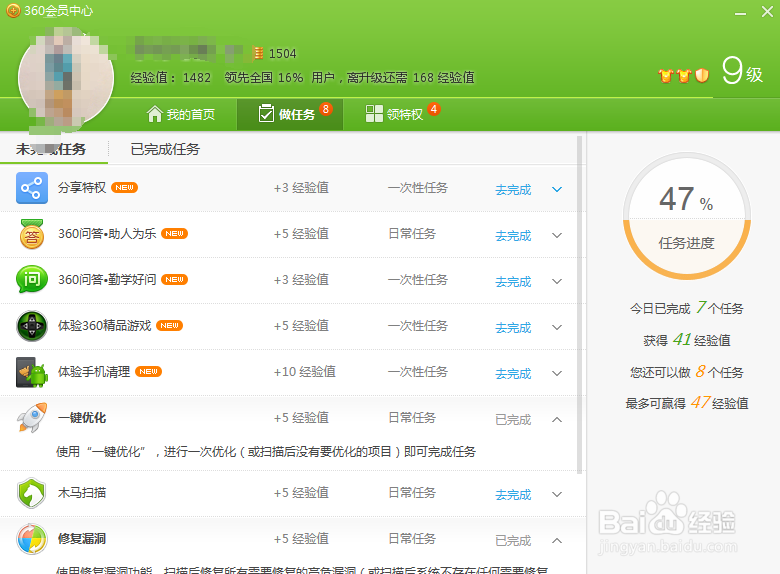The height and width of the screenshot is (574, 780).
Task: Close the 360会员中心 window
Action: click(767, 11)
